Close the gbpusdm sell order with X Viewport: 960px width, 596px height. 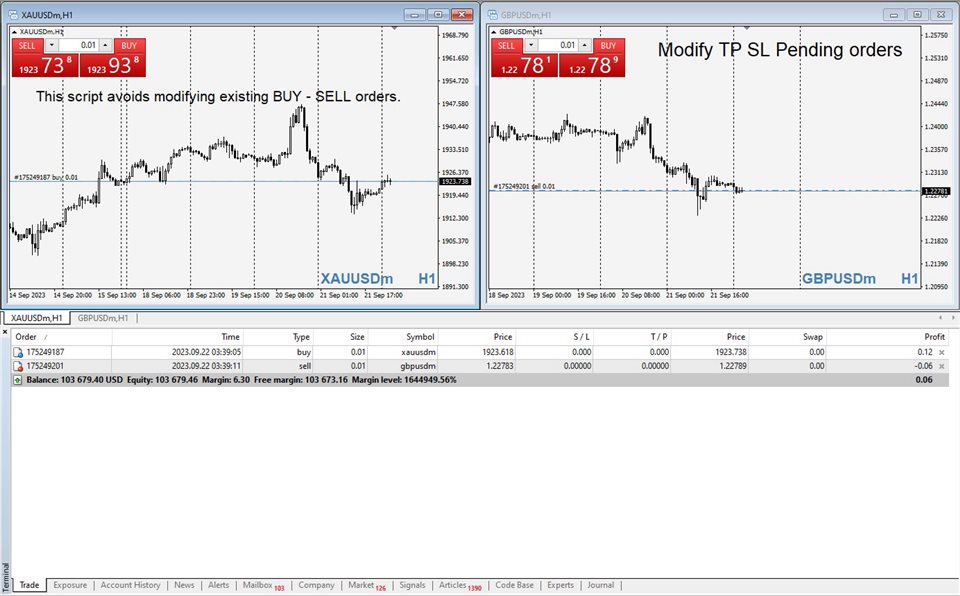pyautogui.click(x=942, y=366)
